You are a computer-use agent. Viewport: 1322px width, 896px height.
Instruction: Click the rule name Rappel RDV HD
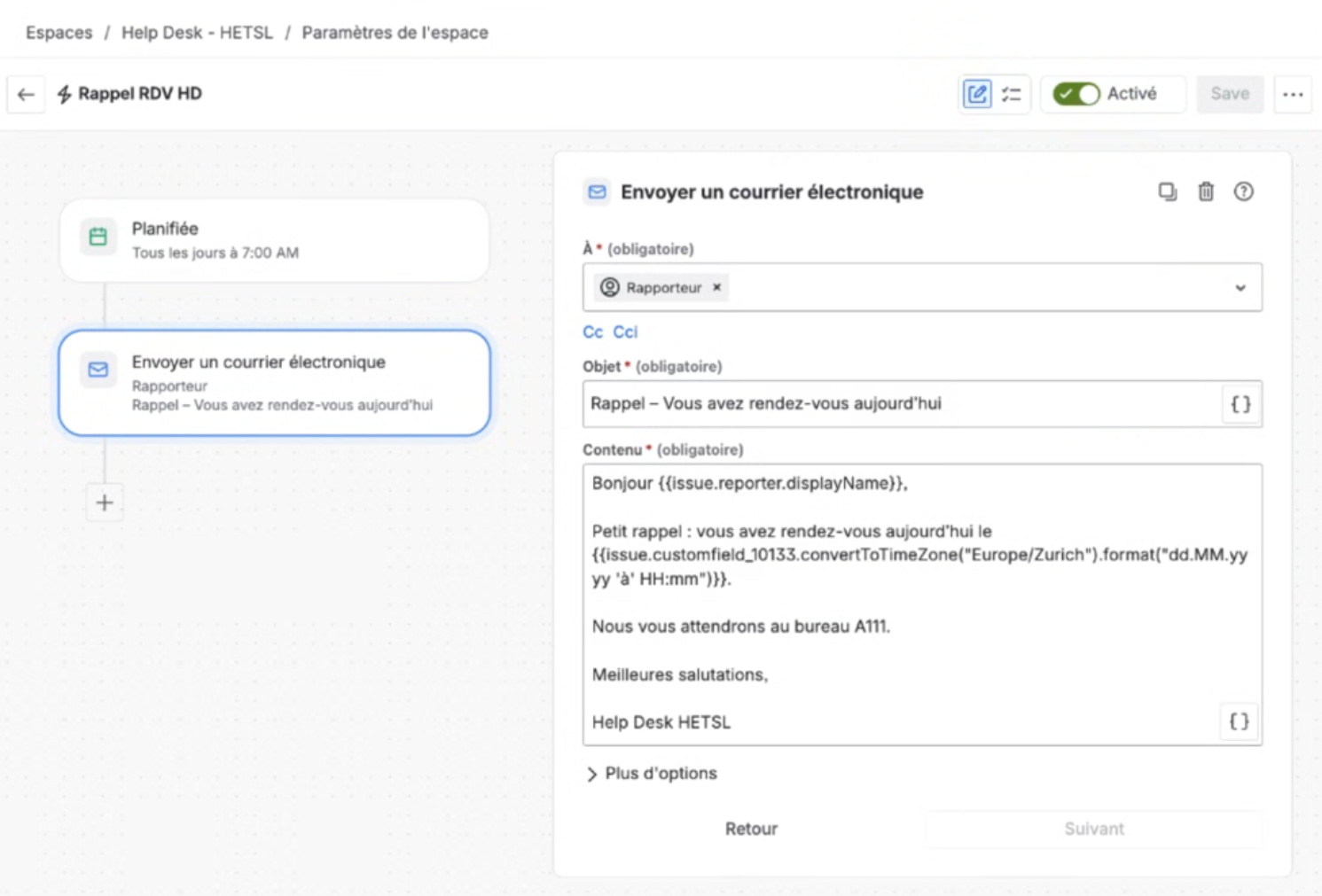140,94
